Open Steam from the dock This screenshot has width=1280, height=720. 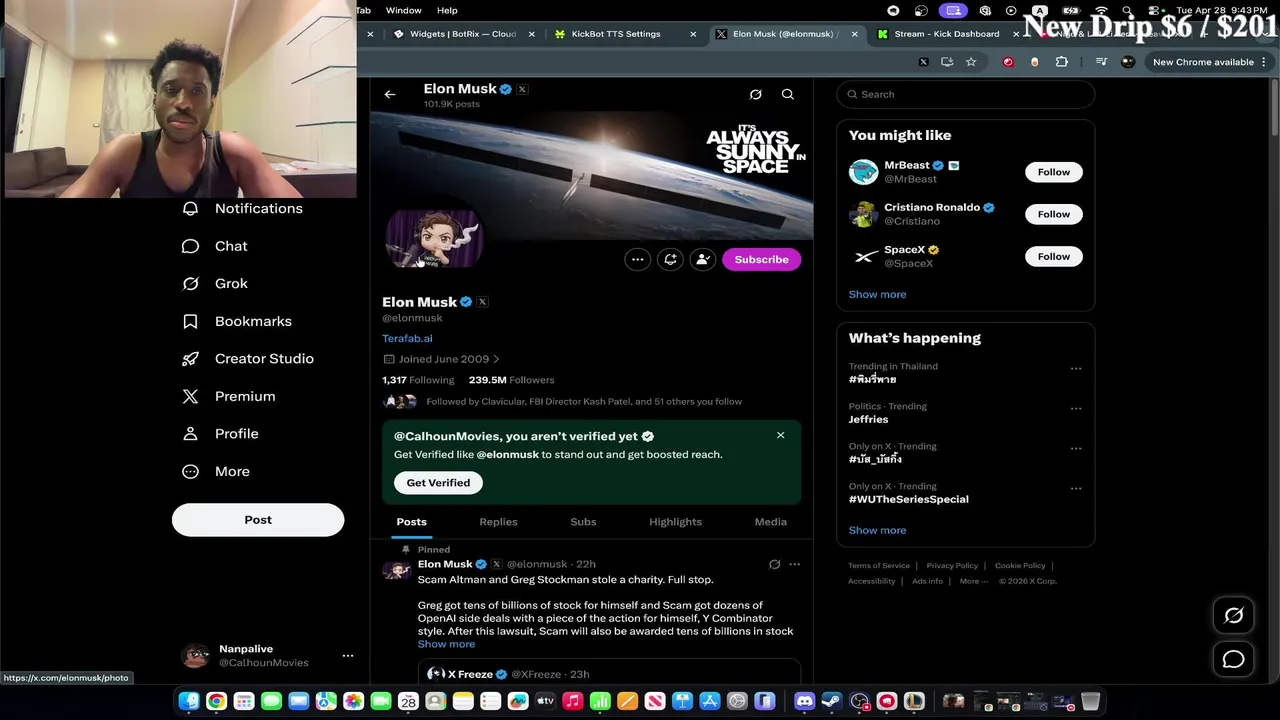tap(832, 702)
